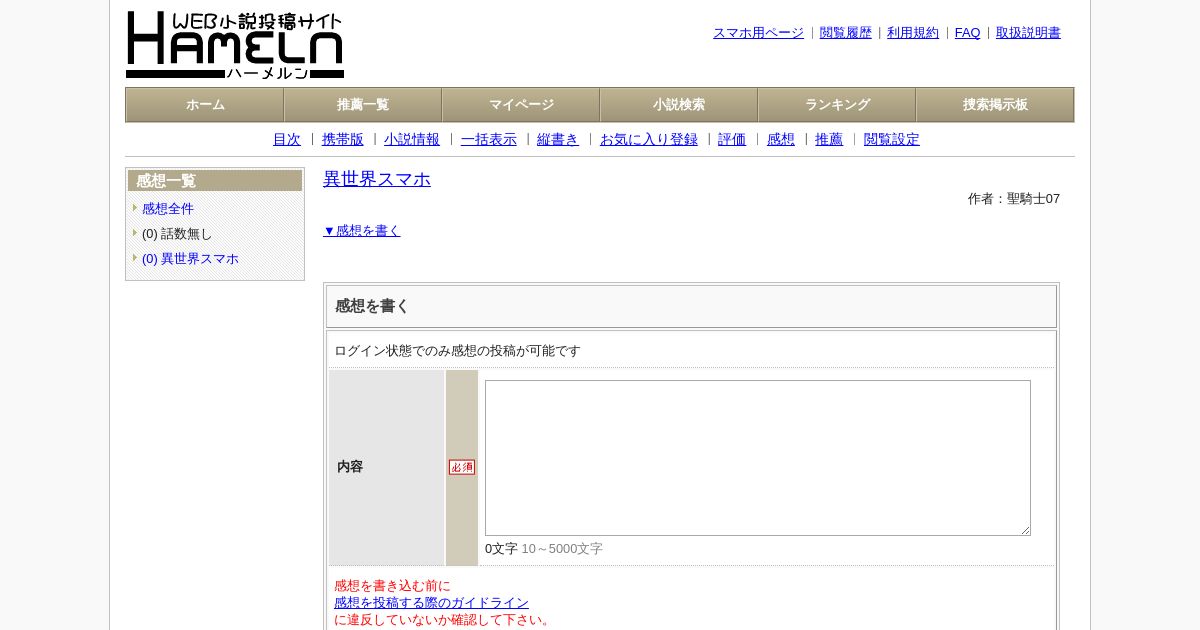
Task: Open the 推薦一覧 menu tab
Action: pyautogui.click(x=363, y=105)
